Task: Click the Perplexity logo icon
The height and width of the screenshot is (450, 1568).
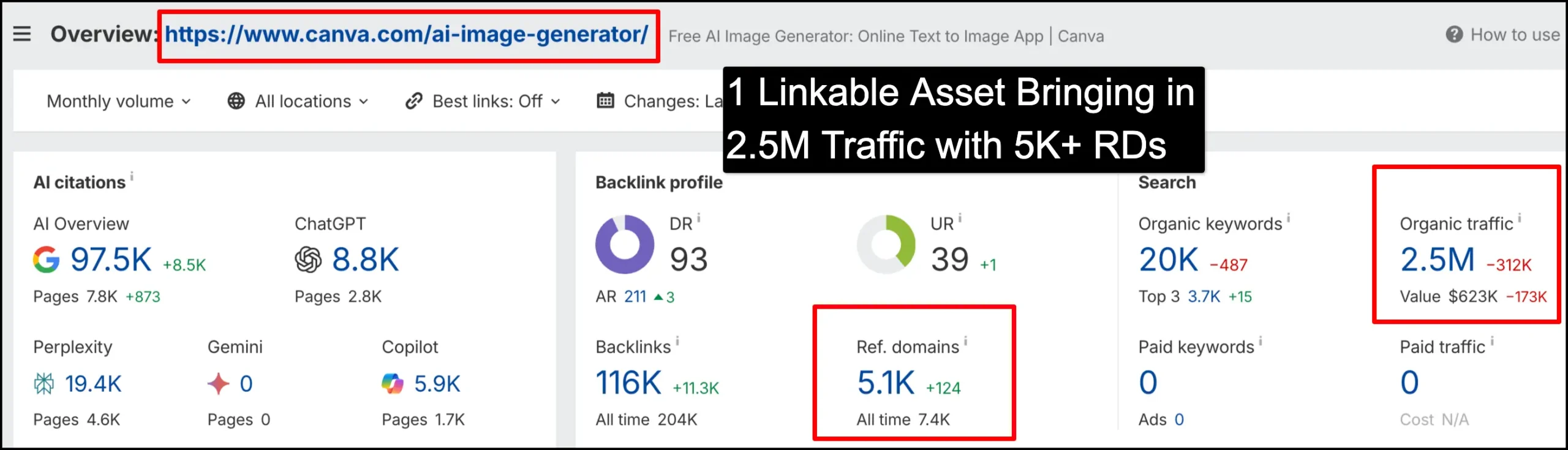Action: coord(43,384)
